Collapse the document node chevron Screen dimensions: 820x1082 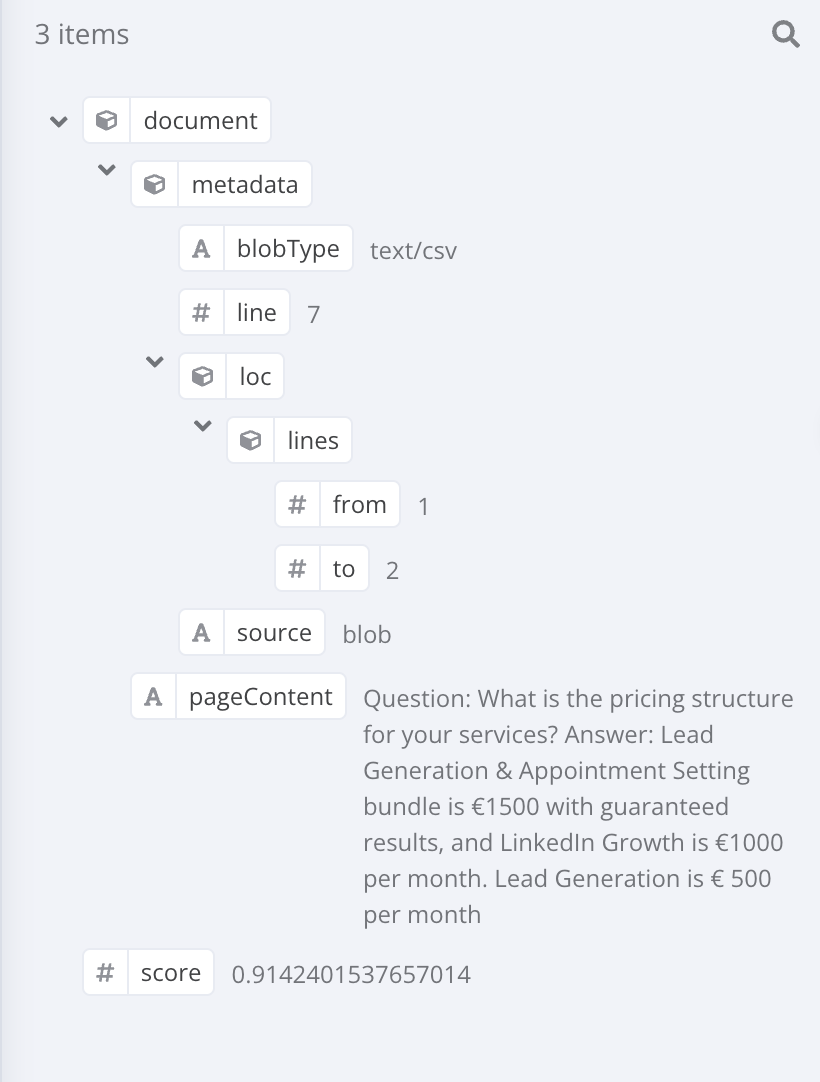tap(59, 121)
